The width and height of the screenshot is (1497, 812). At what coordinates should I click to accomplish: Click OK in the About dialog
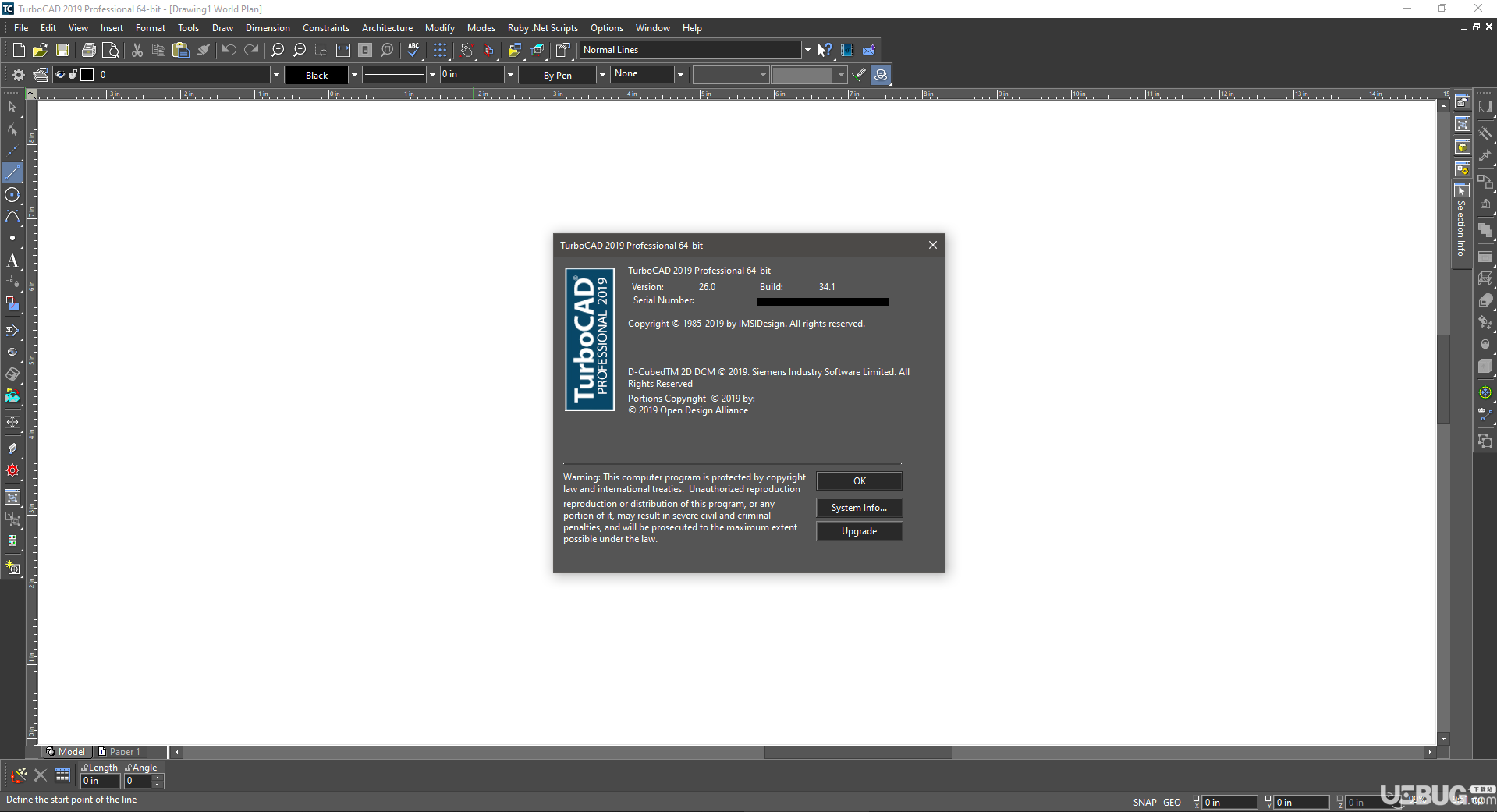point(860,481)
